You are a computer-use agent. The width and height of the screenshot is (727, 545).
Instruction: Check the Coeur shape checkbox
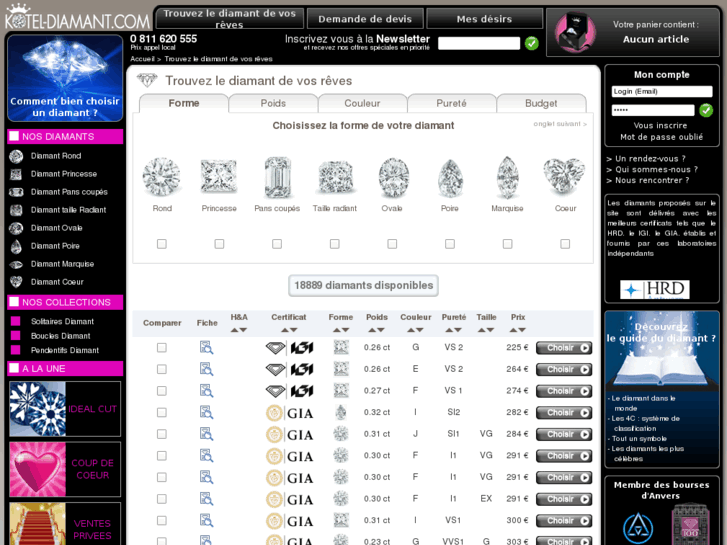click(x=565, y=244)
